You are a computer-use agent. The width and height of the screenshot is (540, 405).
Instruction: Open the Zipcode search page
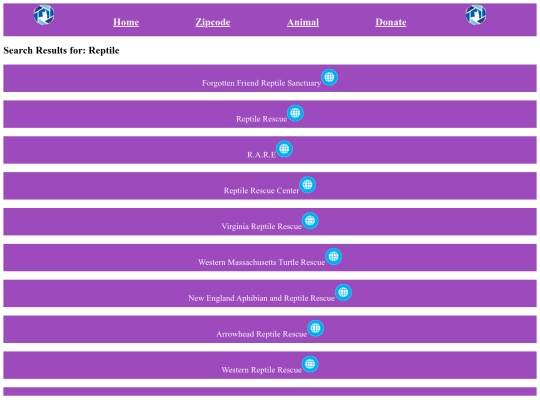pos(213,22)
